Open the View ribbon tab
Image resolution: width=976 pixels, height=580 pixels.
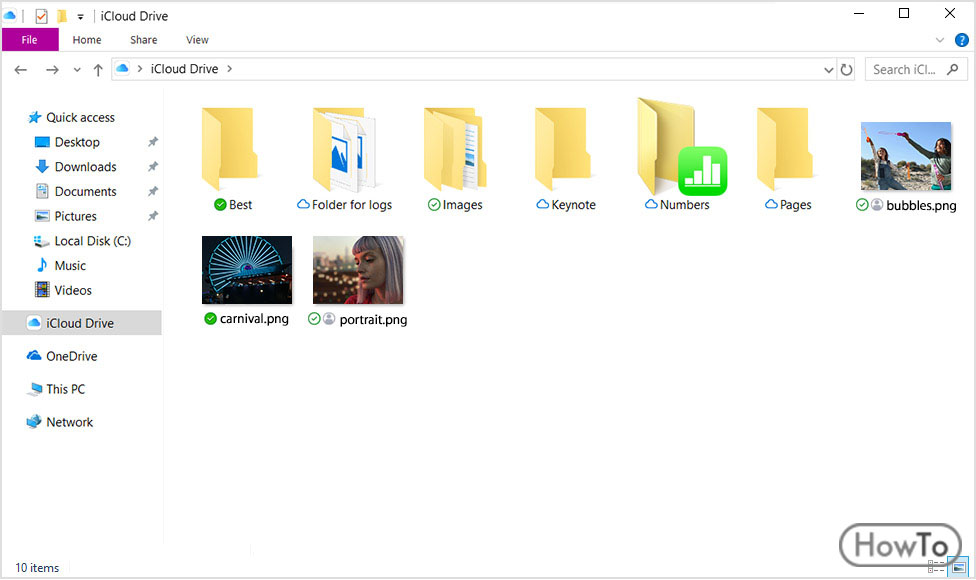pyautogui.click(x=197, y=40)
